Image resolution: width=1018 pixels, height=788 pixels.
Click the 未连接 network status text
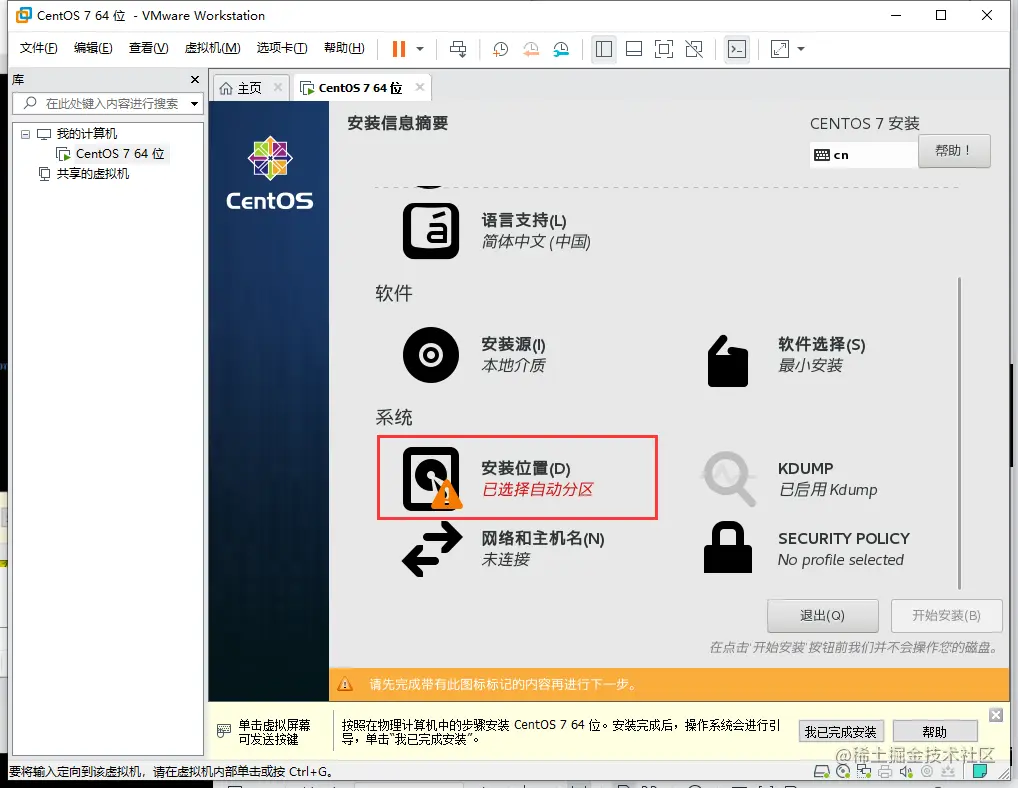tap(506, 560)
